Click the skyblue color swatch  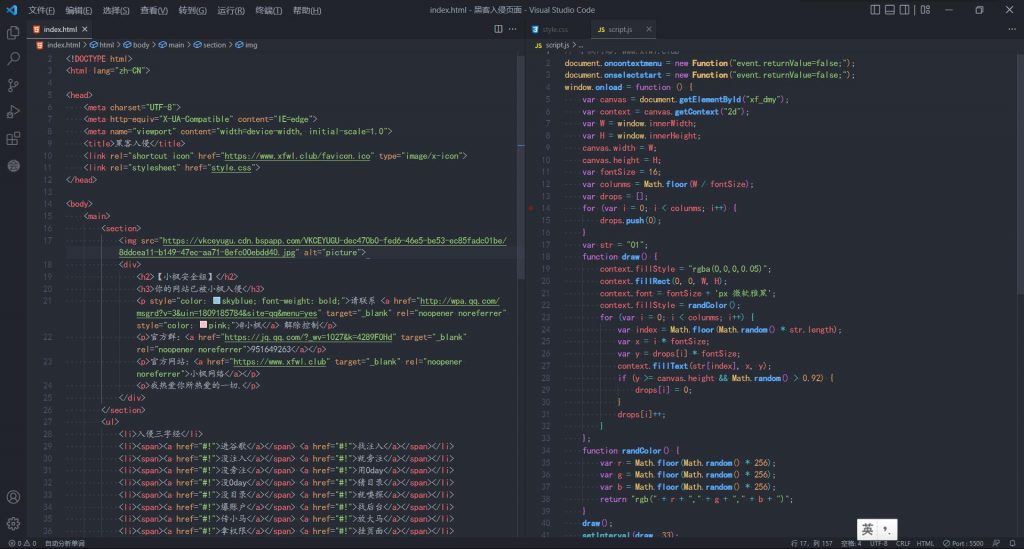pos(216,301)
